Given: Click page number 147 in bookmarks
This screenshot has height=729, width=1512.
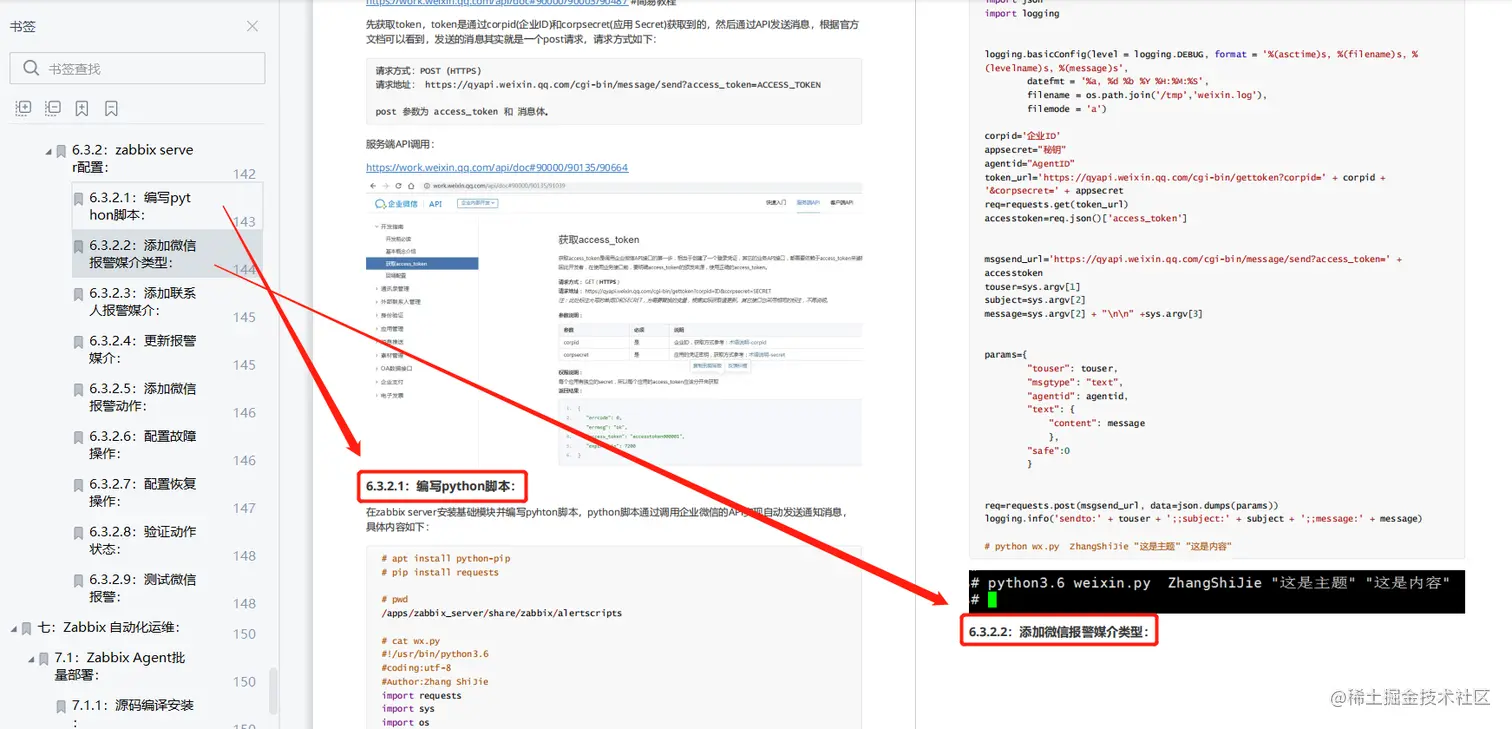Looking at the screenshot, I should click(244, 508).
